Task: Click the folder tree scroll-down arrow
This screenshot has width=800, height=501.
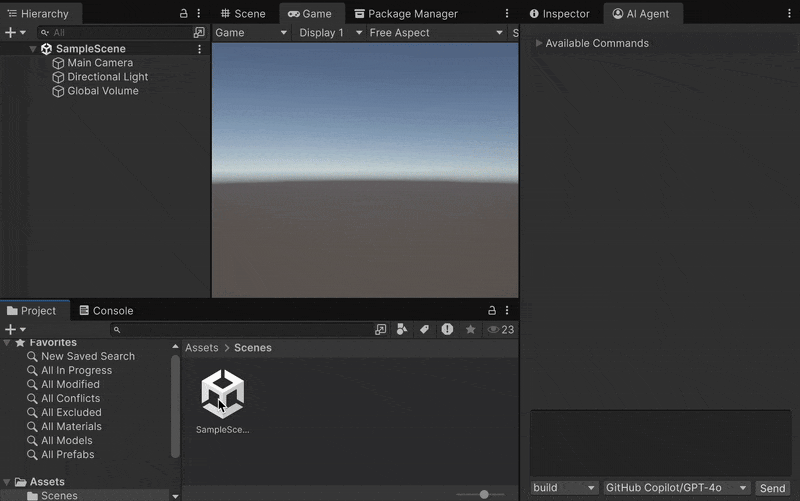Action: pos(176,496)
